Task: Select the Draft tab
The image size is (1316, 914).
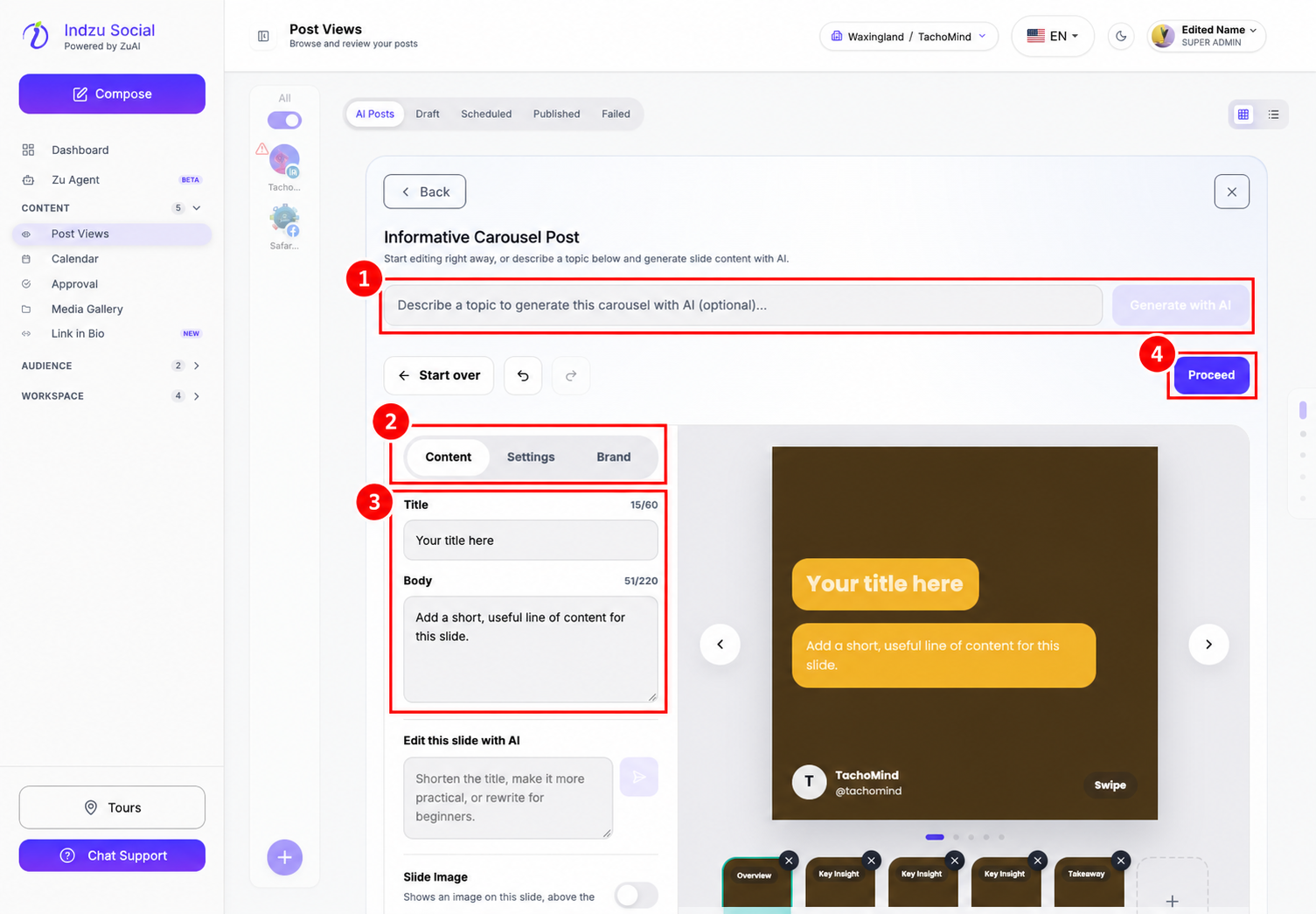Action: pos(428,114)
